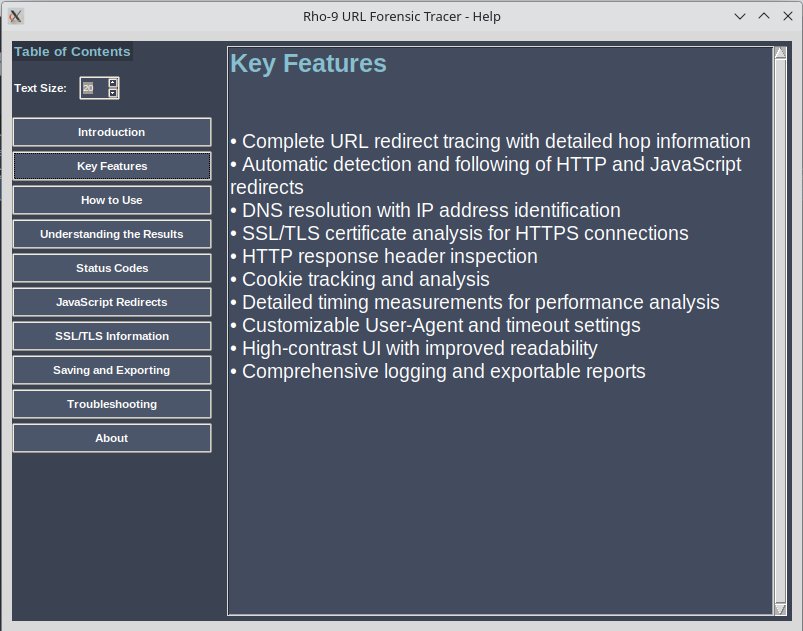Select the Status Codes section
The width and height of the screenshot is (803, 631).
click(111, 268)
